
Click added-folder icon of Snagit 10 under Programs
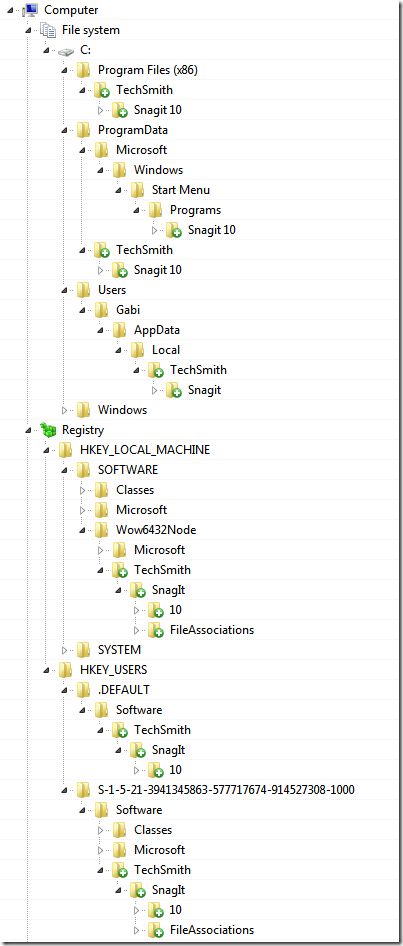pyautogui.click(x=174, y=230)
